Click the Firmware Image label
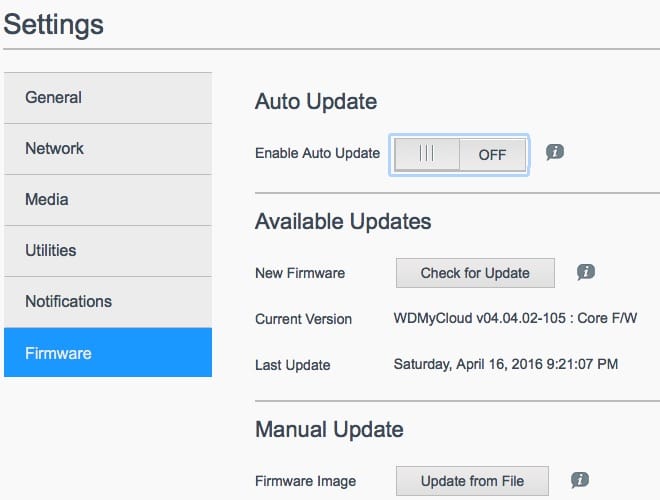 (305, 481)
